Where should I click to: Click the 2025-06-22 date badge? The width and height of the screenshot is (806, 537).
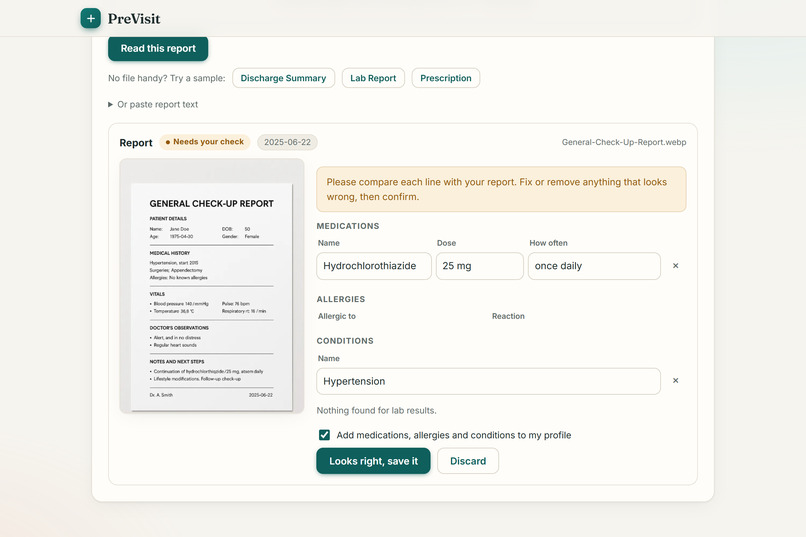pos(287,142)
